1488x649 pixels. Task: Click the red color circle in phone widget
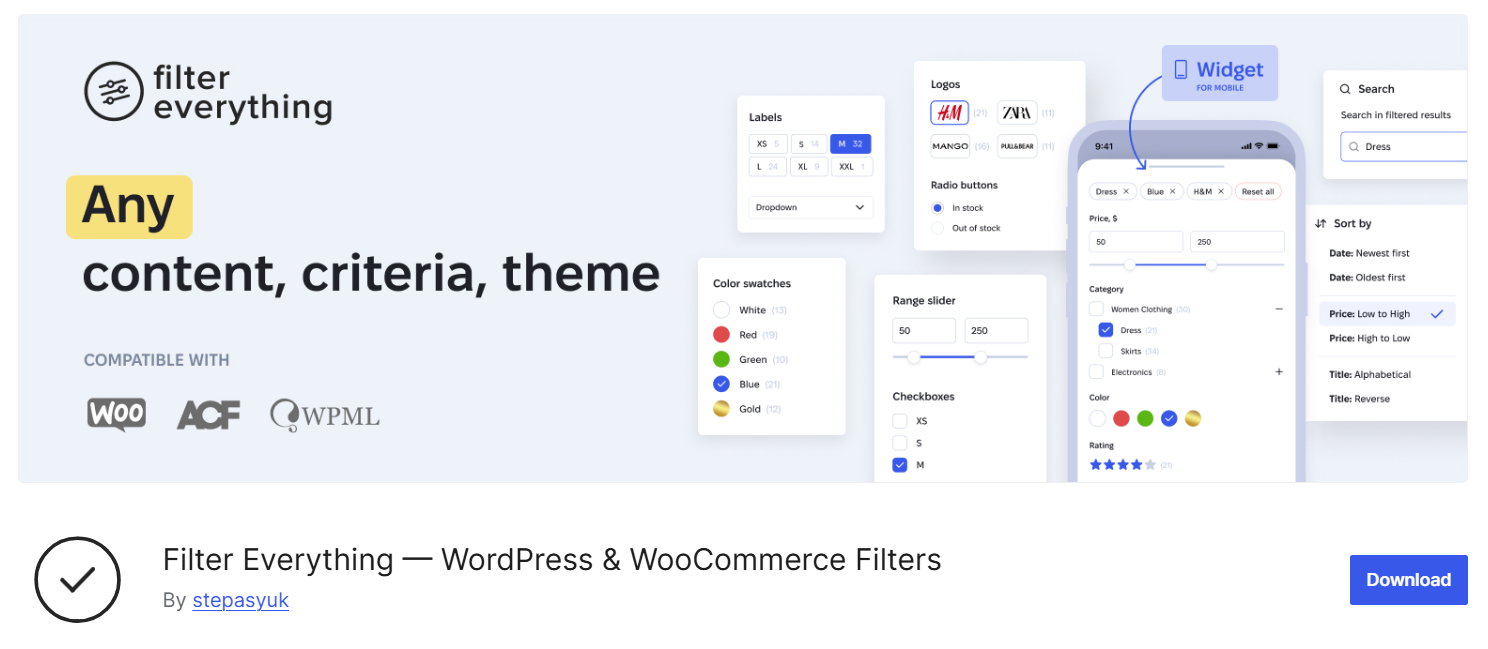click(1122, 419)
